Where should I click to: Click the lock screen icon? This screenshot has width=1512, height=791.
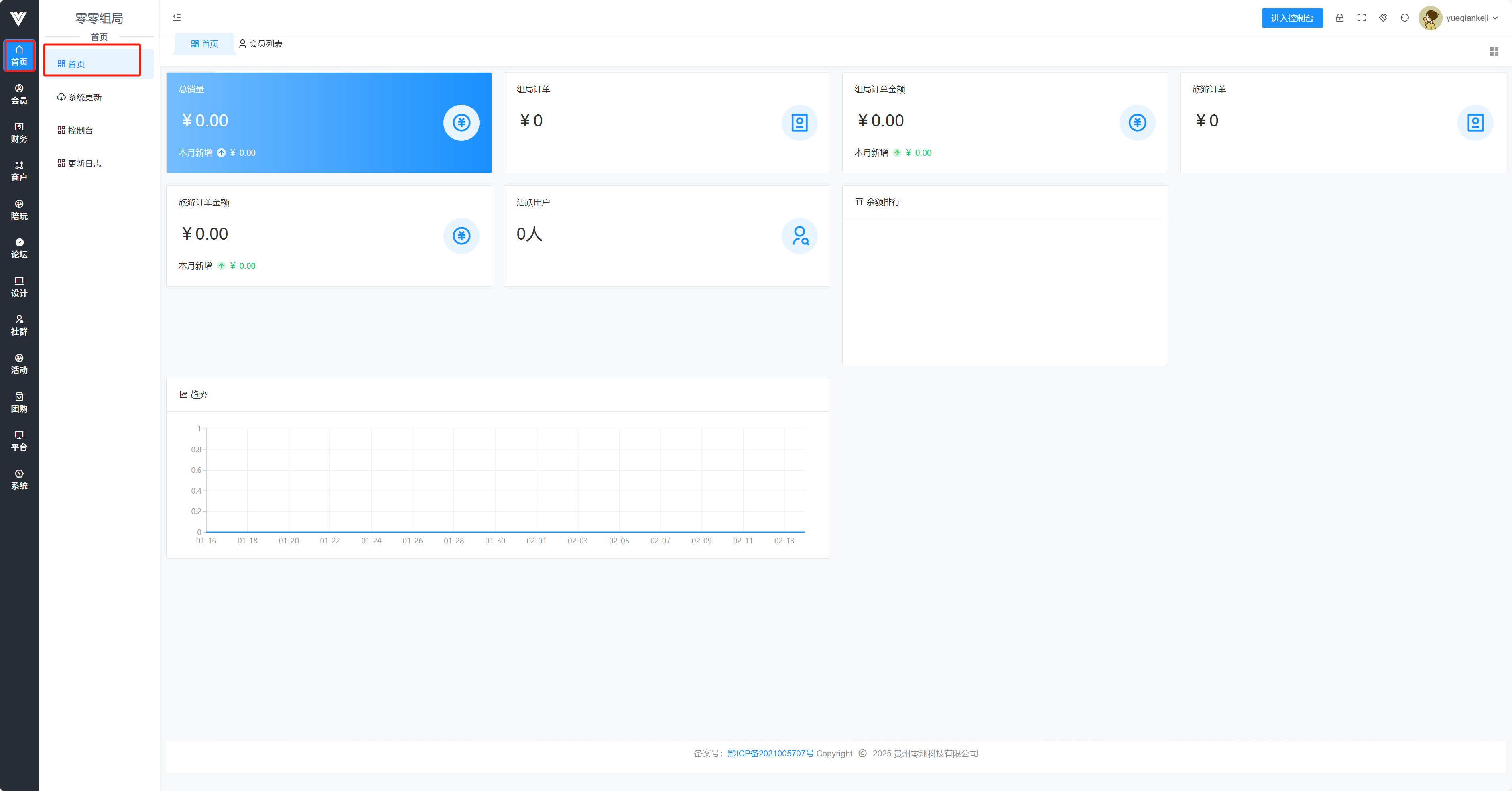(x=1339, y=18)
